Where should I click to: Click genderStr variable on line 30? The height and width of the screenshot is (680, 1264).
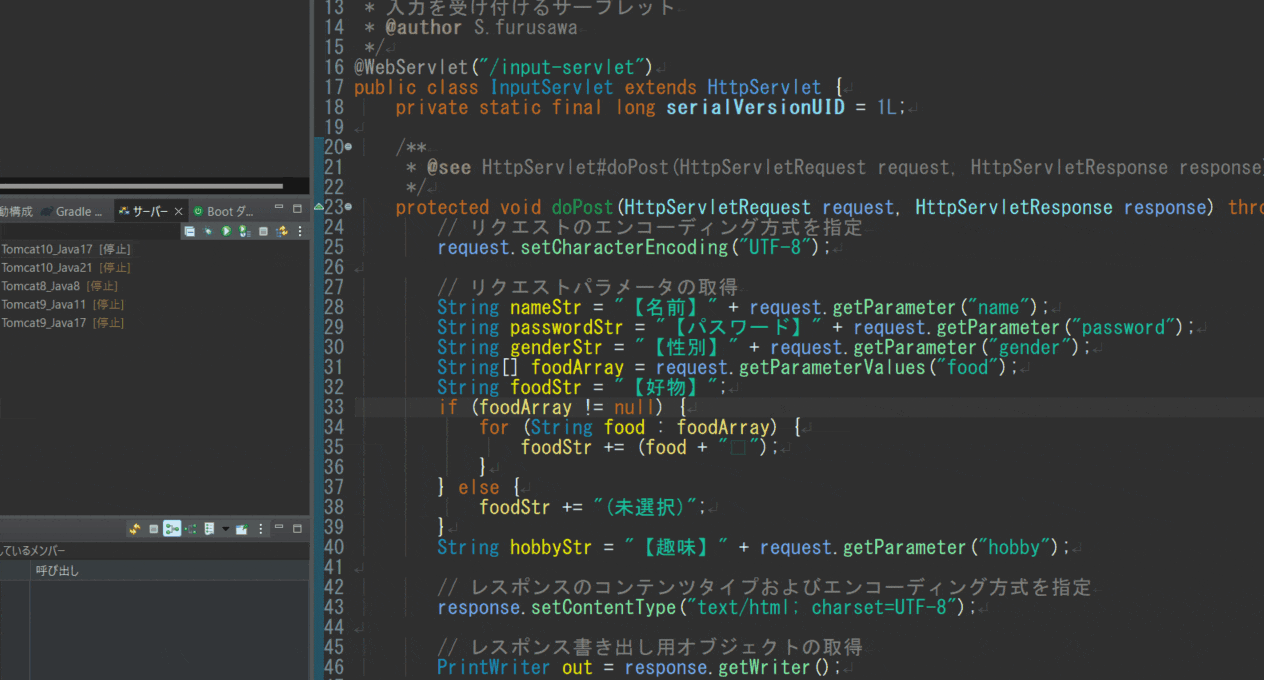pyautogui.click(x=556, y=348)
